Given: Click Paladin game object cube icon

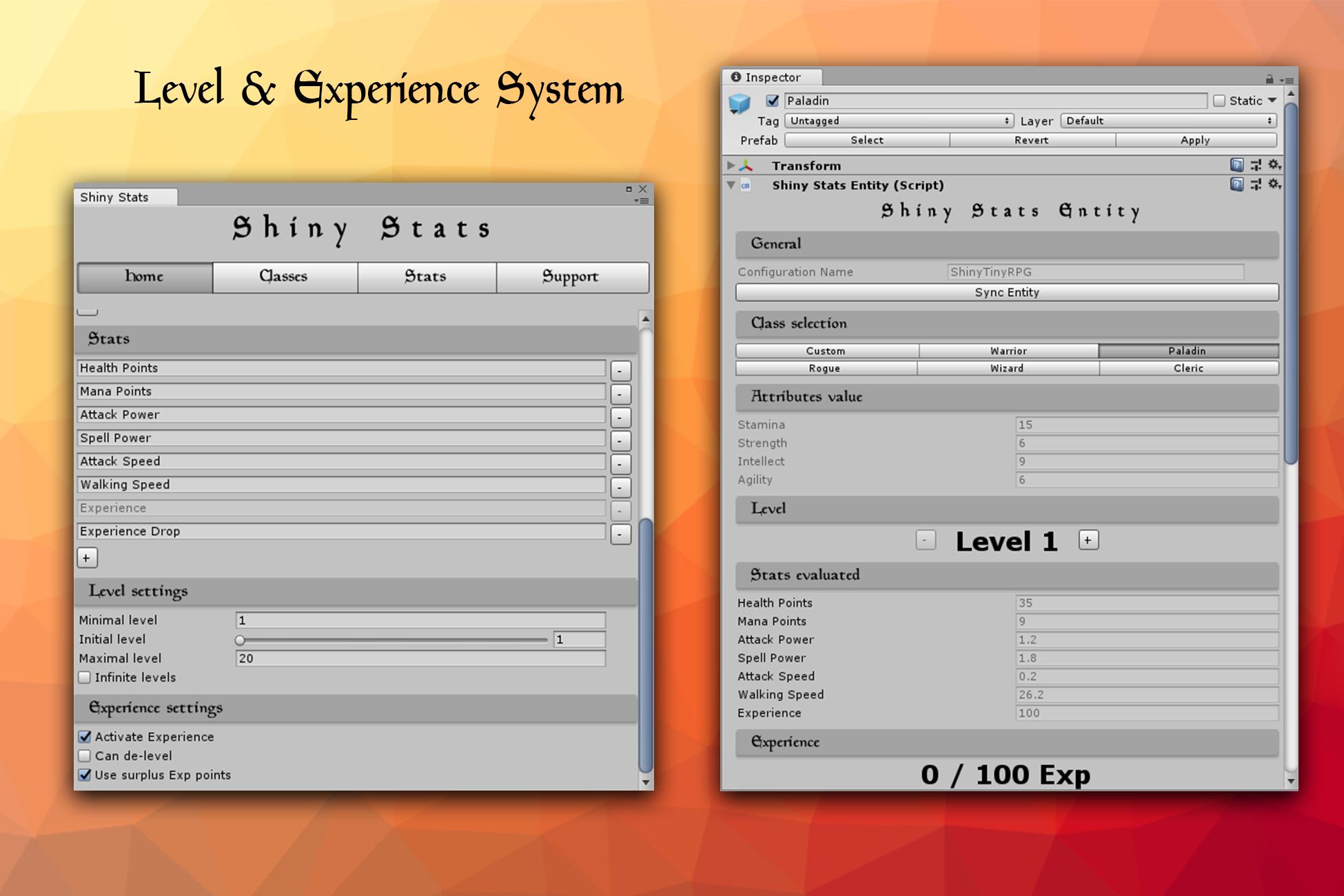Looking at the screenshot, I should coord(740,104).
